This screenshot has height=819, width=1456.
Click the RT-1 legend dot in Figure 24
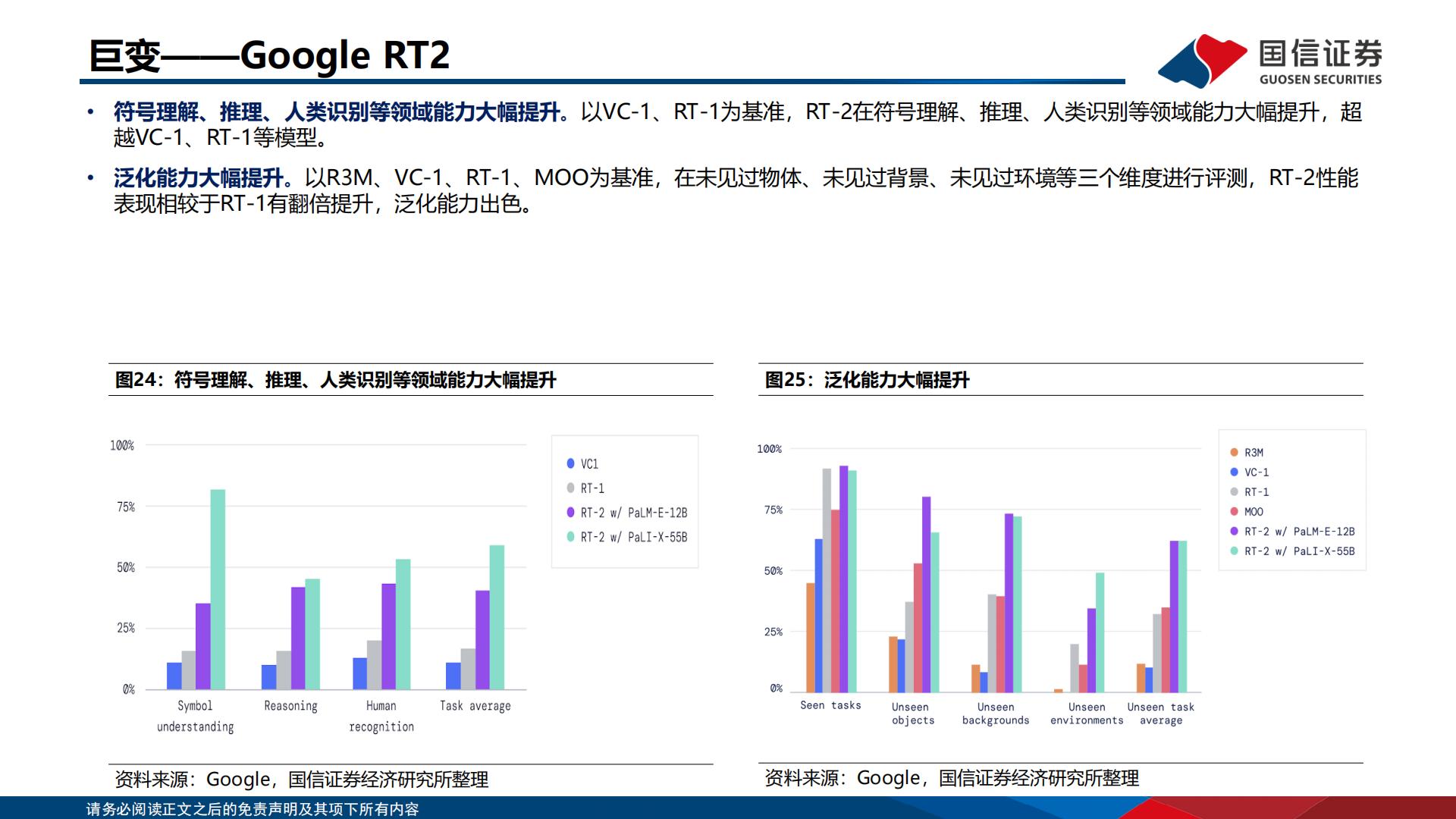(x=570, y=488)
